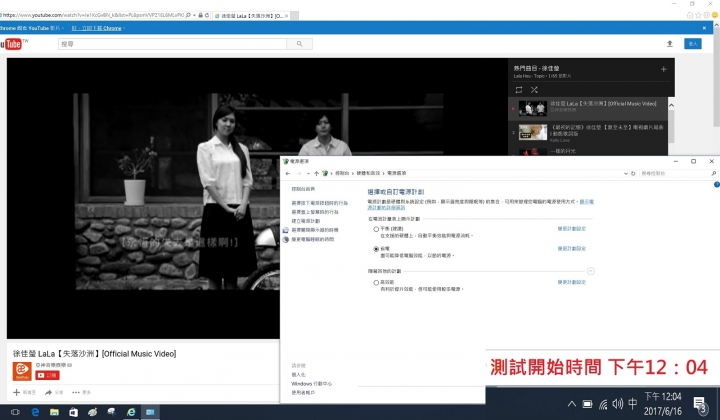
Task: Open 個人化 under See also
Action: pos(298,375)
